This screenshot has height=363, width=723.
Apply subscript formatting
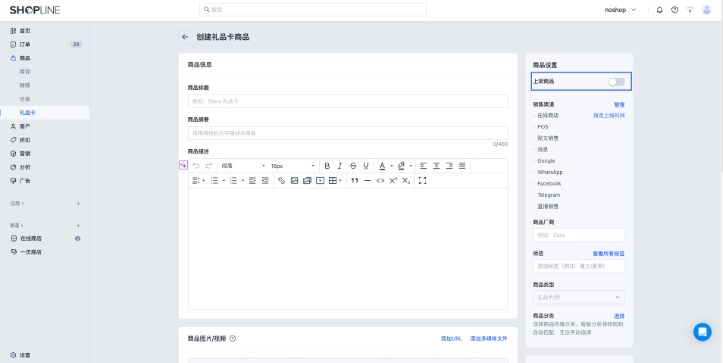click(406, 181)
